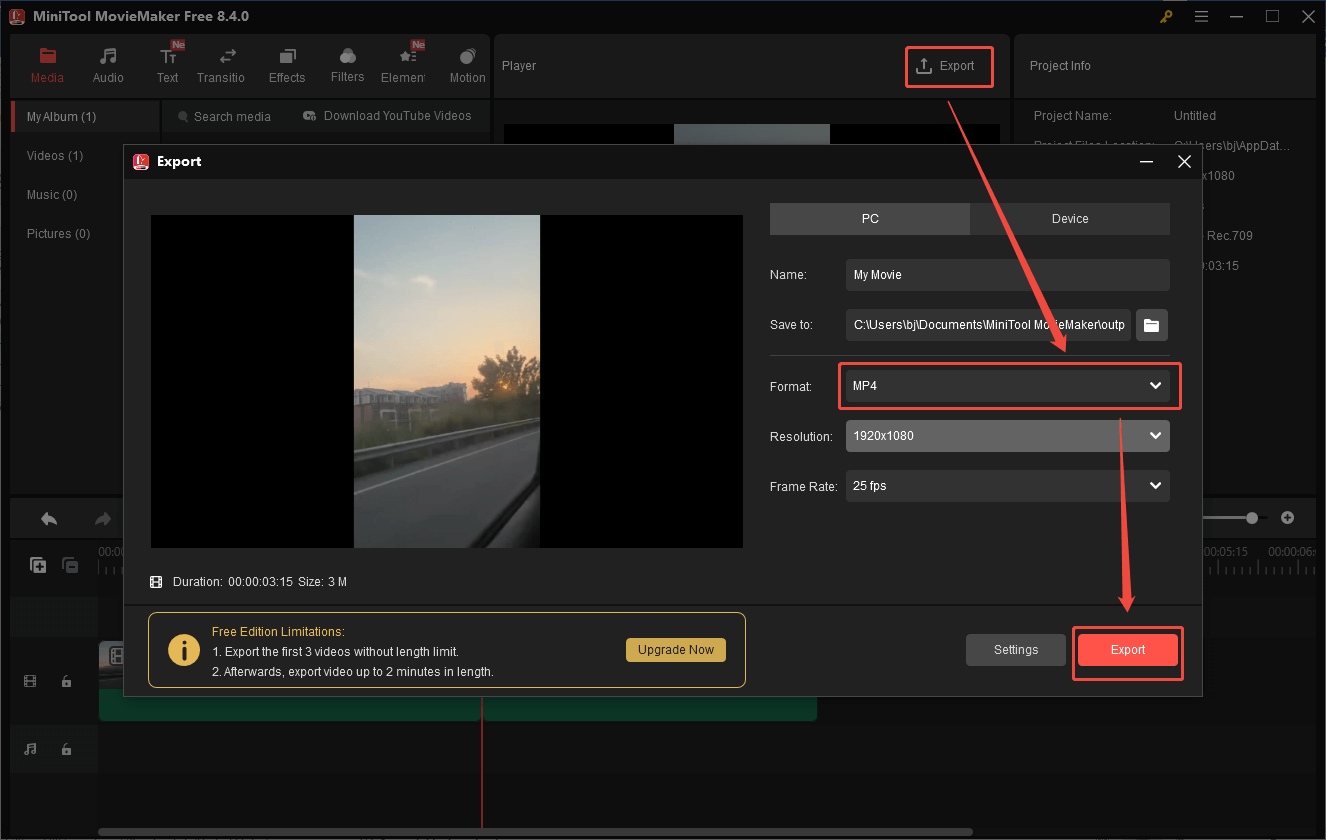The height and width of the screenshot is (840, 1326).
Task: Expand the Resolution dropdown
Action: click(1007, 435)
